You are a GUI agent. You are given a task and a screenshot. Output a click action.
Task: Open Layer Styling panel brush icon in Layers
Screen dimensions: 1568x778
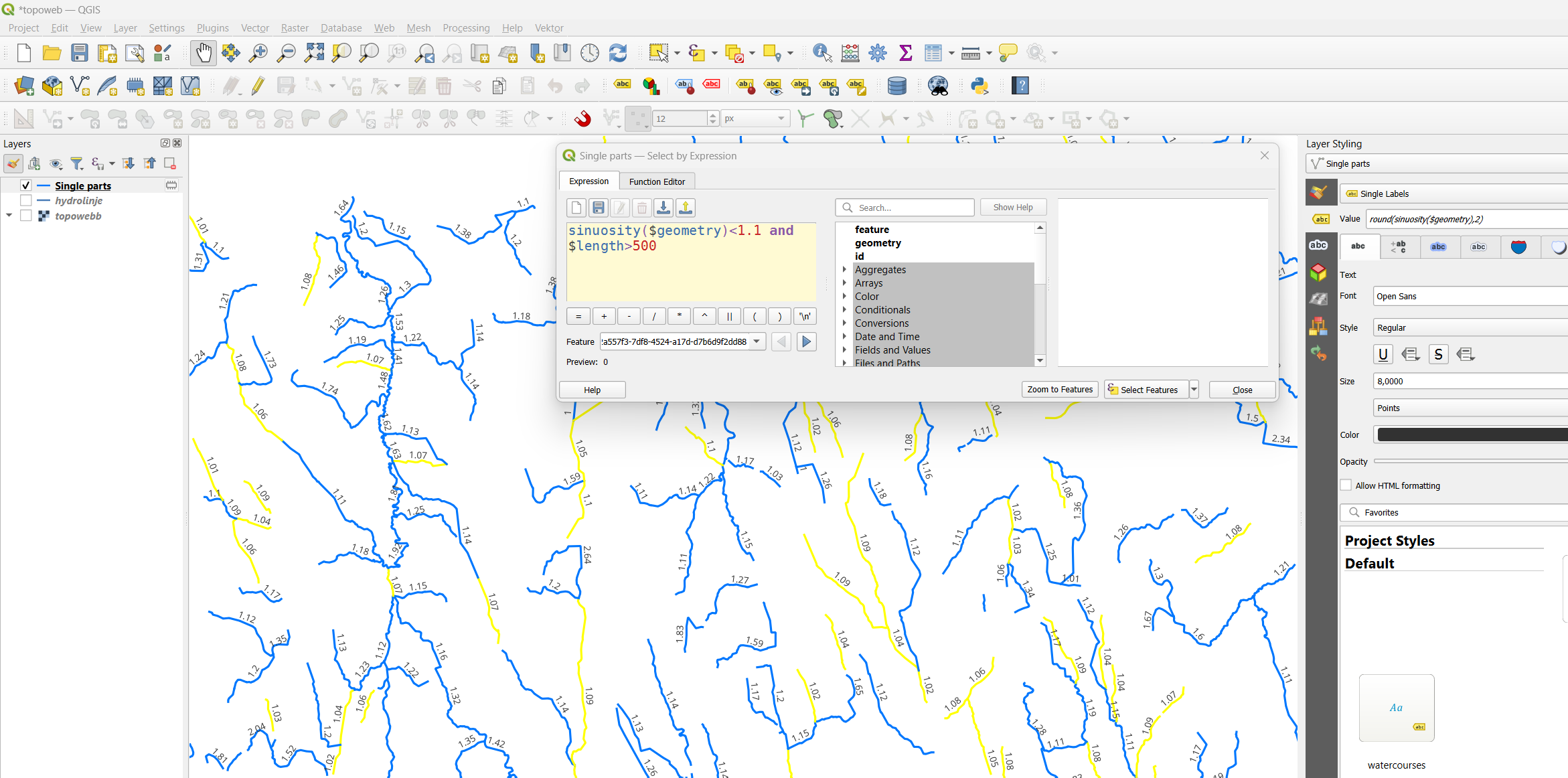pos(13,163)
